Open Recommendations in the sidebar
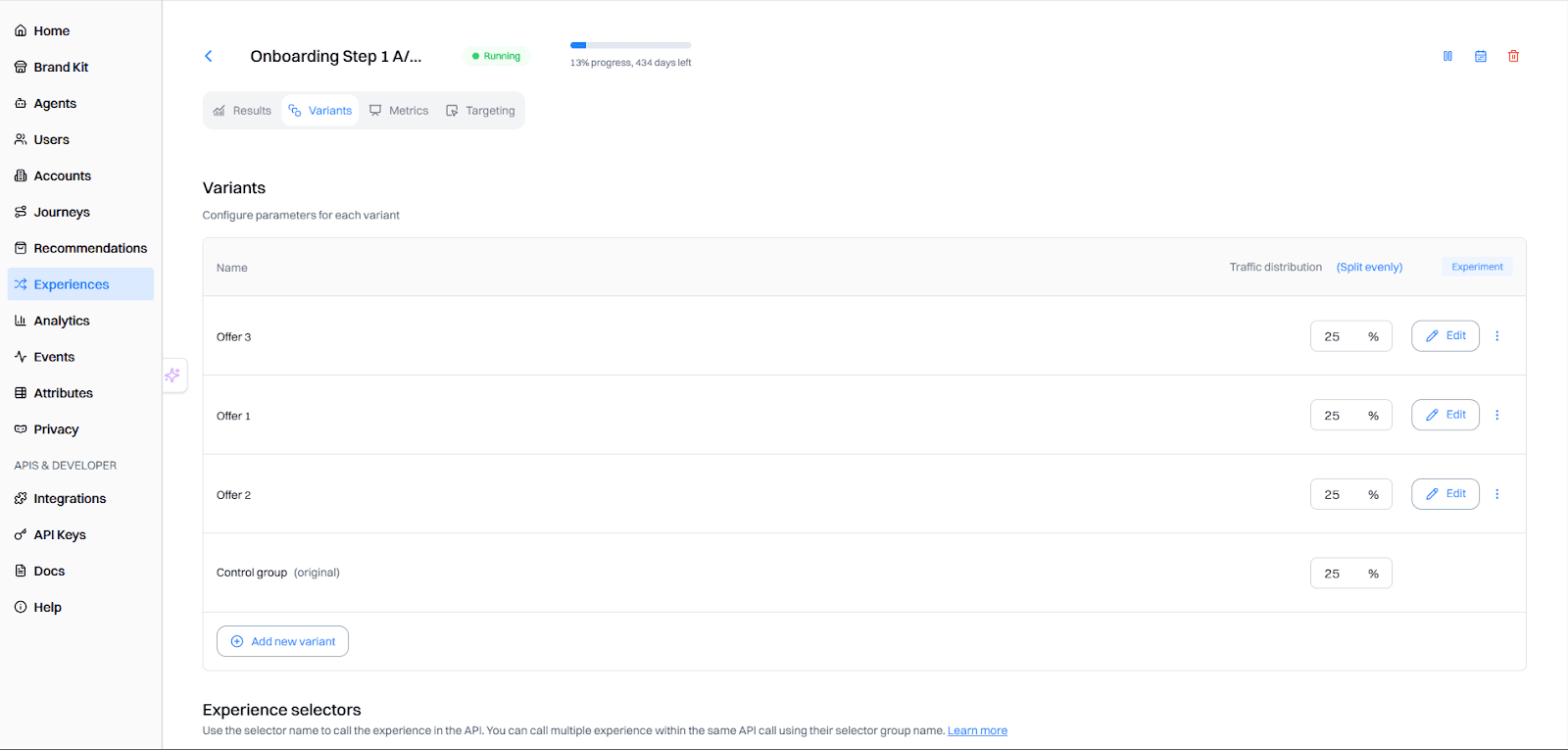 (80, 248)
